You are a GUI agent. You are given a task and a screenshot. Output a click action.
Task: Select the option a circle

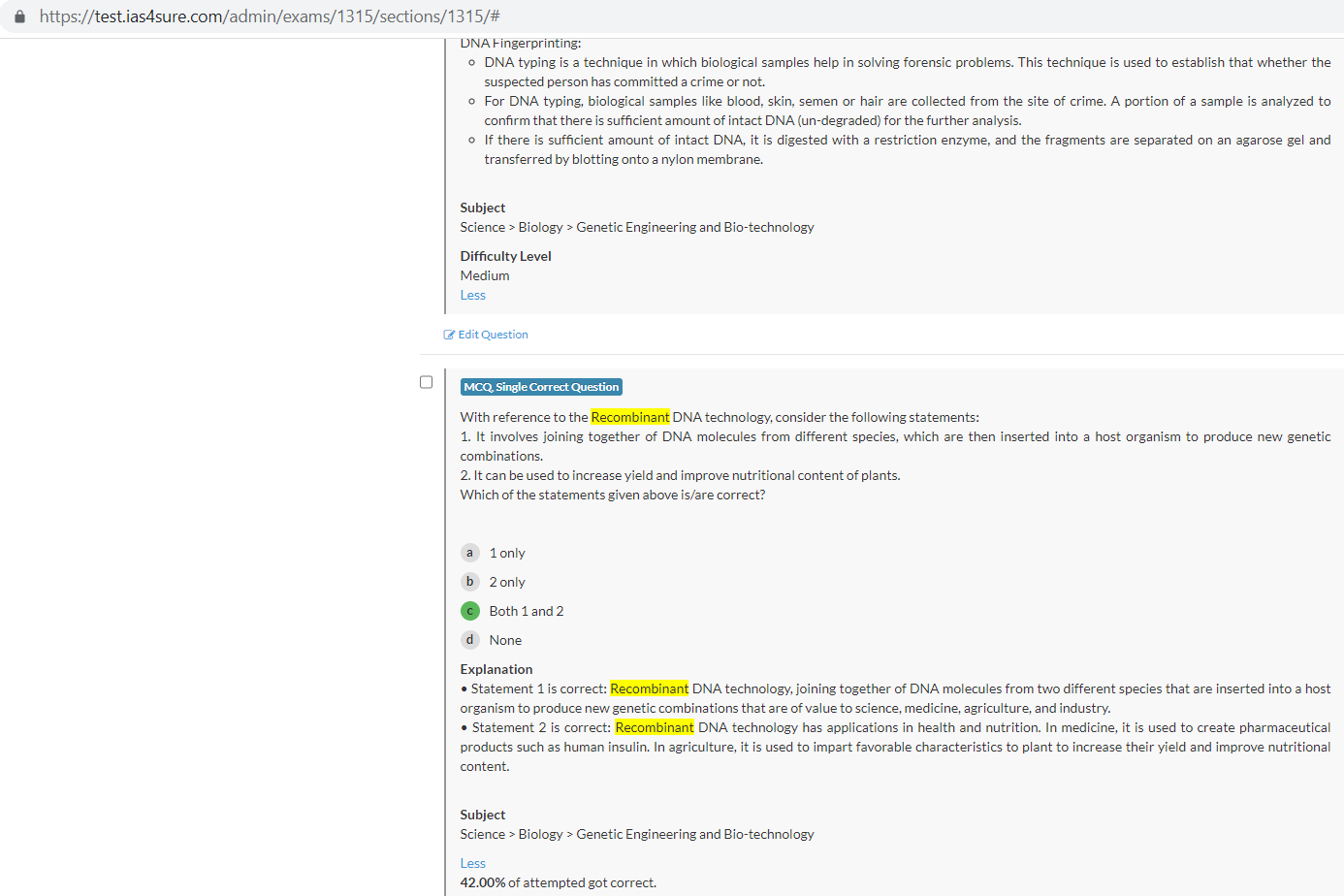click(x=469, y=553)
